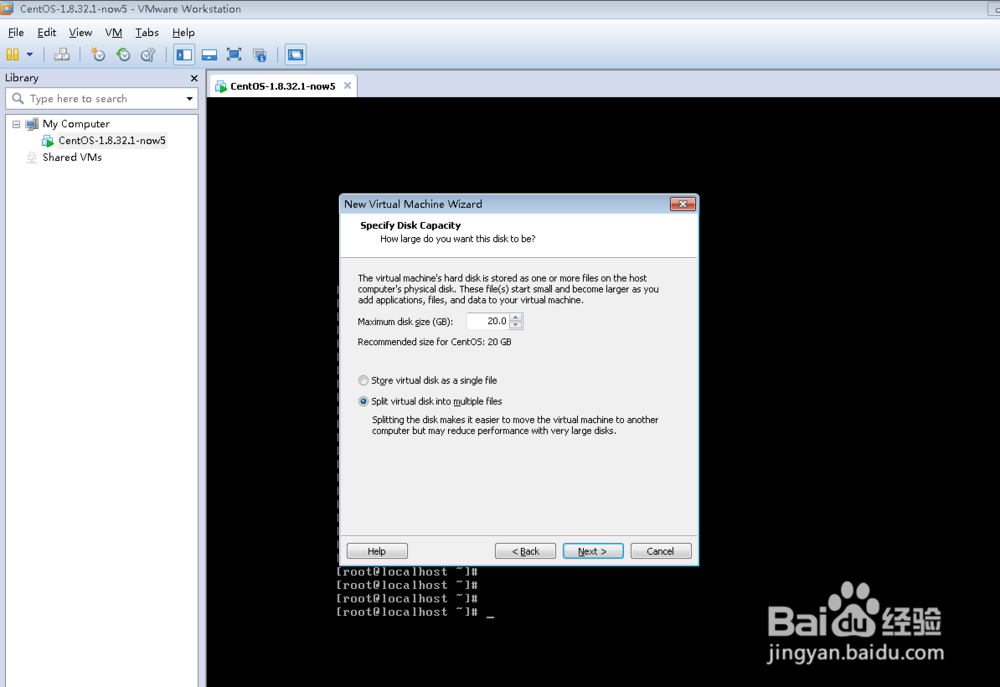This screenshot has height=687, width=1000.
Task: Click Next to continue the wizard
Action: pyautogui.click(x=593, y=551)
